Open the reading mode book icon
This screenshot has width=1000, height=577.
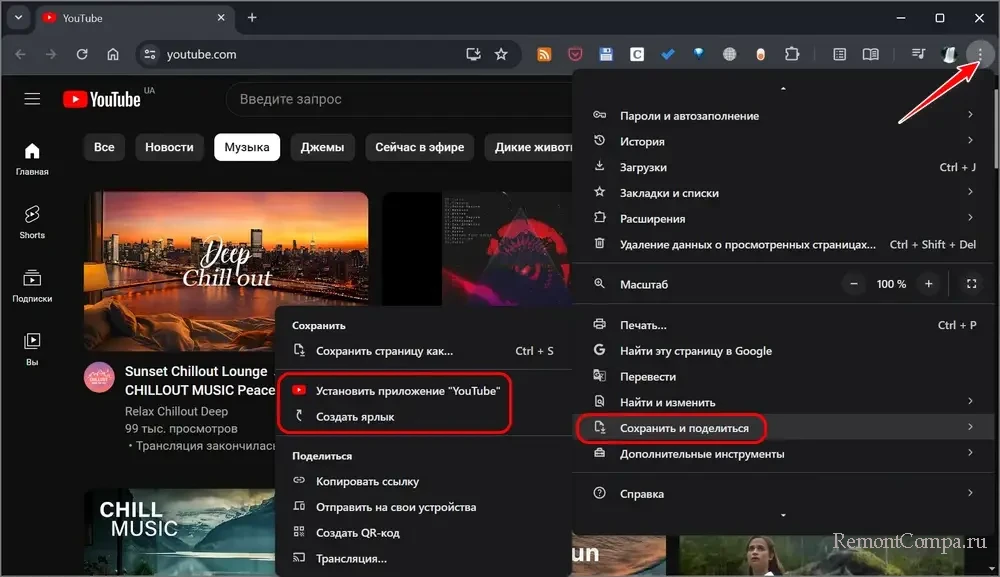click(871, 54)
